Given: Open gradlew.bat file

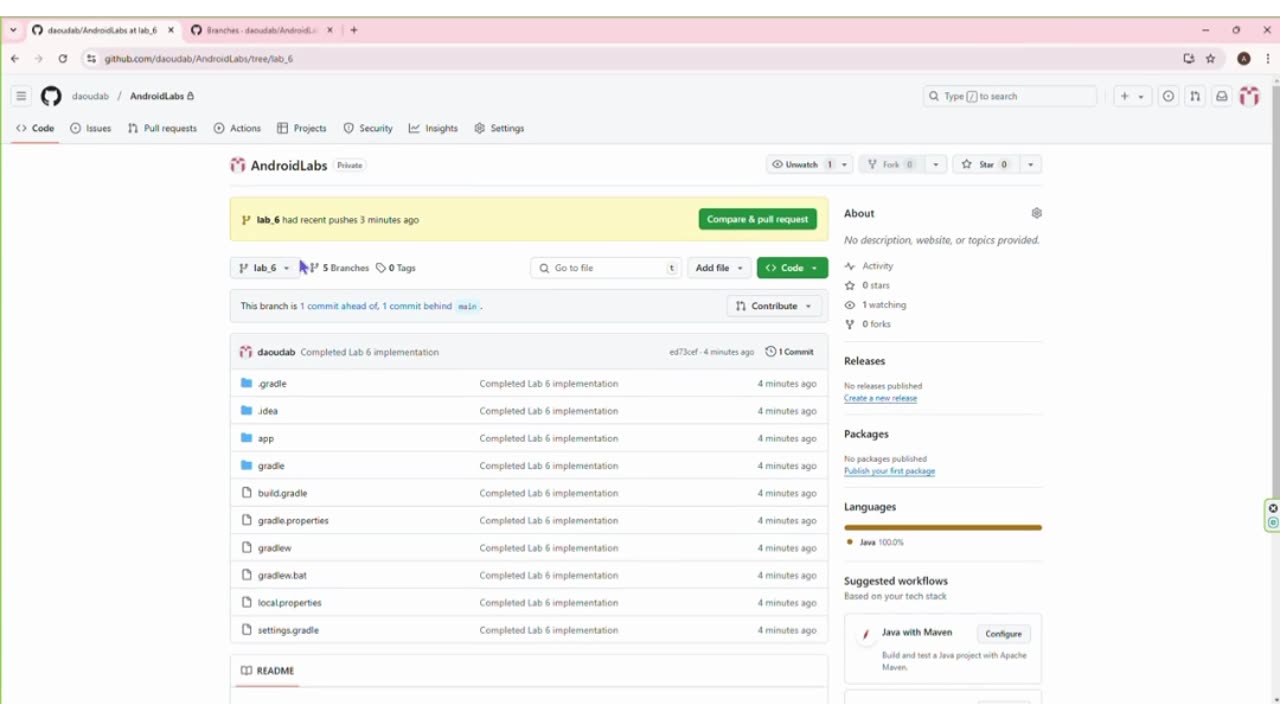Looking at the screenshot, I should tap(282, 576).
